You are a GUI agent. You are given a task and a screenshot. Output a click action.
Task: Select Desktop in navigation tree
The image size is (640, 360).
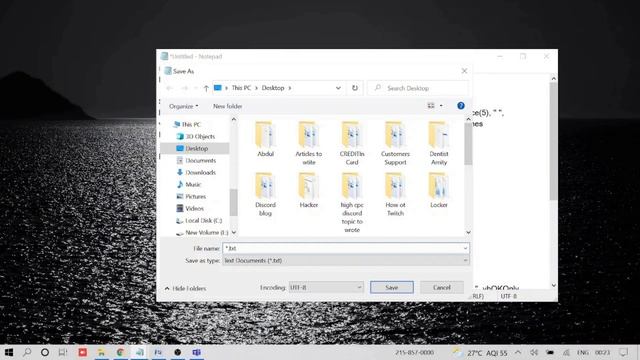pos(196,149)
